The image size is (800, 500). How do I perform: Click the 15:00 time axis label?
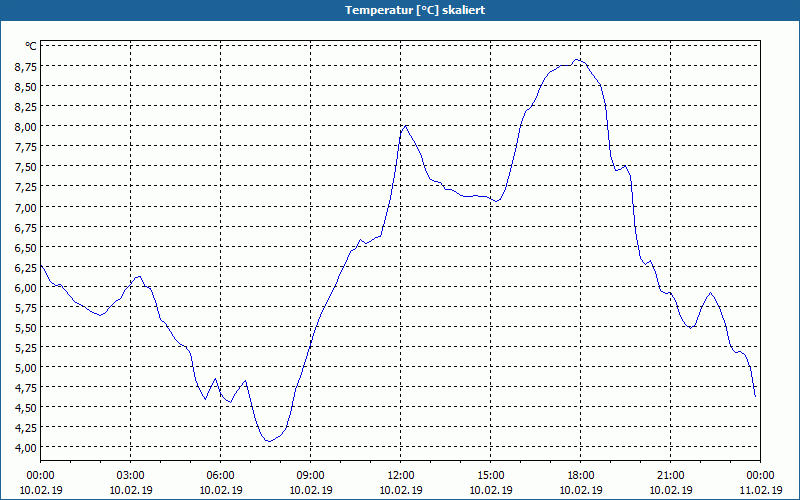pos(491,476)
